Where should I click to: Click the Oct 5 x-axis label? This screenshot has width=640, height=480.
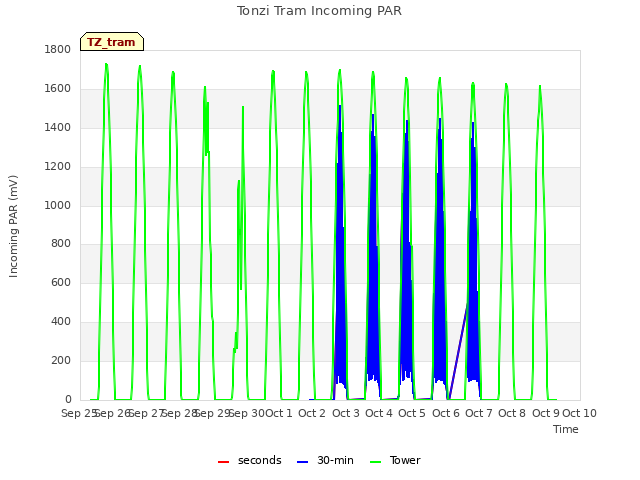point(412,413)
